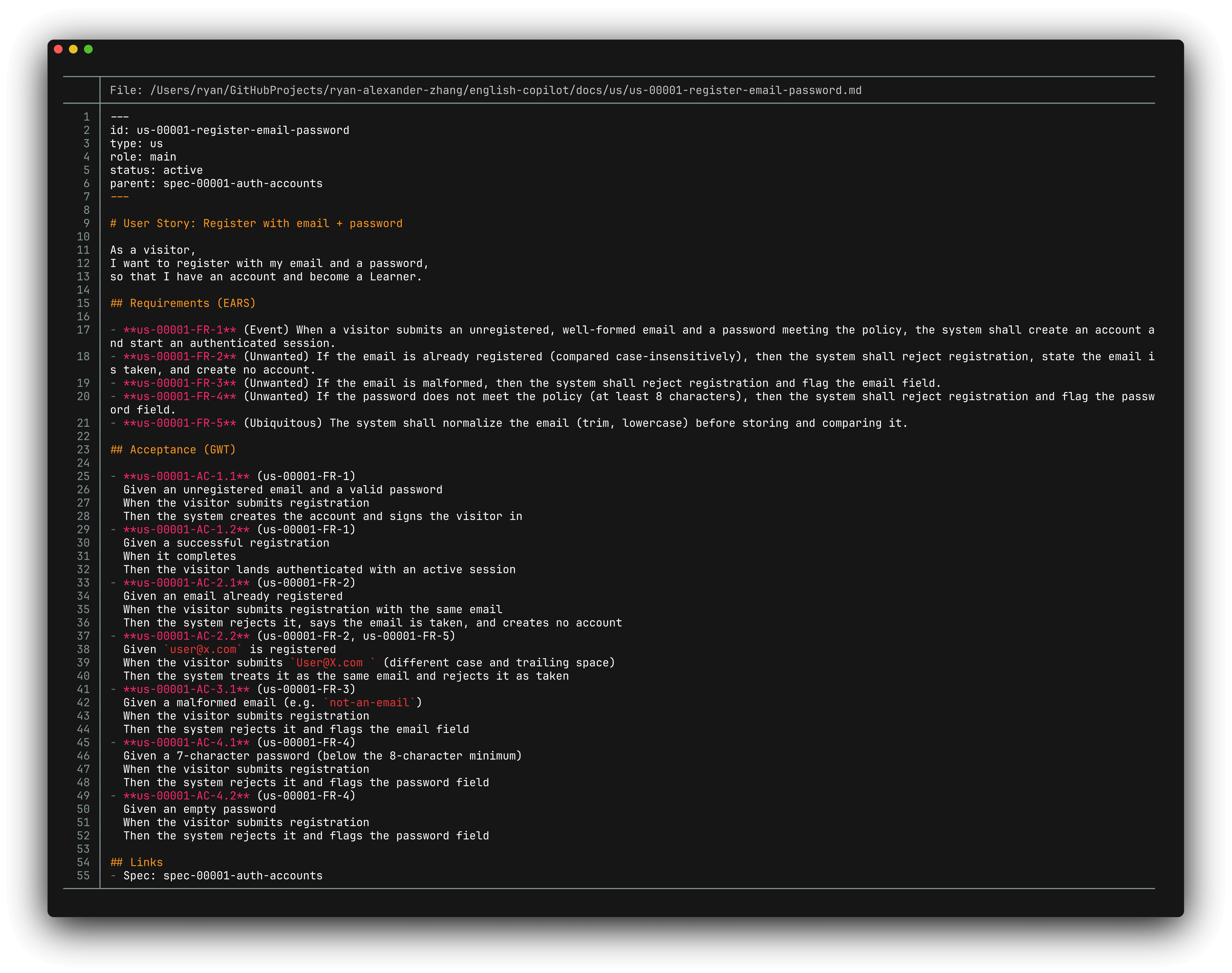Select the Links heading
The height and width of the screenshot is (973, 1232).
137,862
